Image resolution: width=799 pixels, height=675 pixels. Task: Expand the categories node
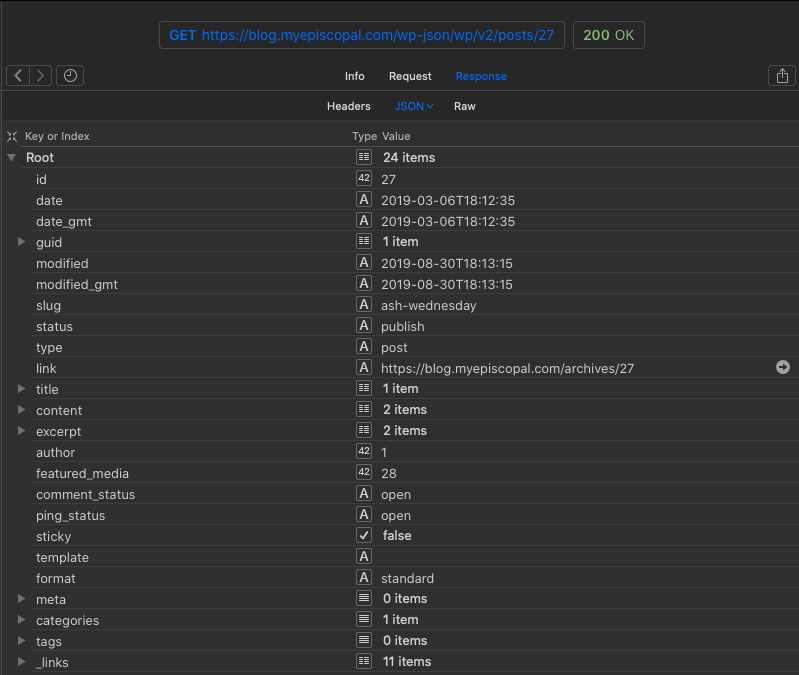pos(21,619)
